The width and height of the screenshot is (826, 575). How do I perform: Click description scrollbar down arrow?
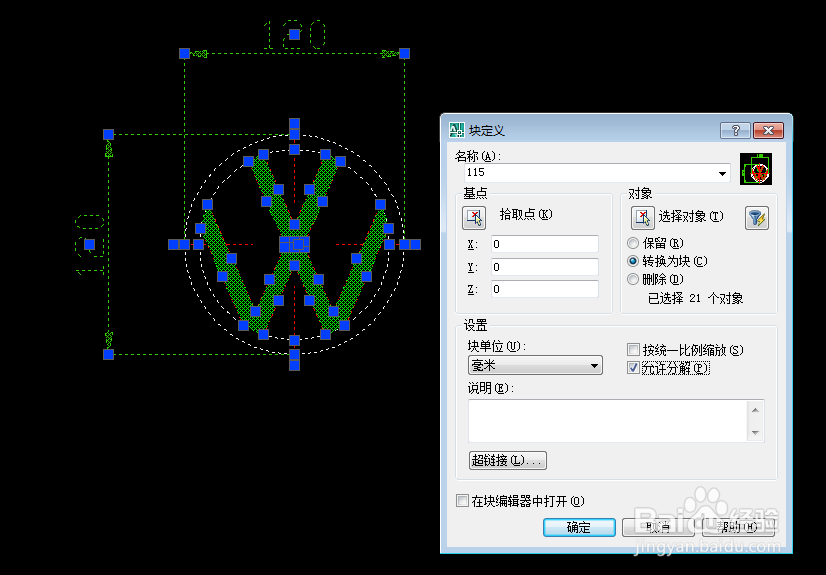[755, 433]
